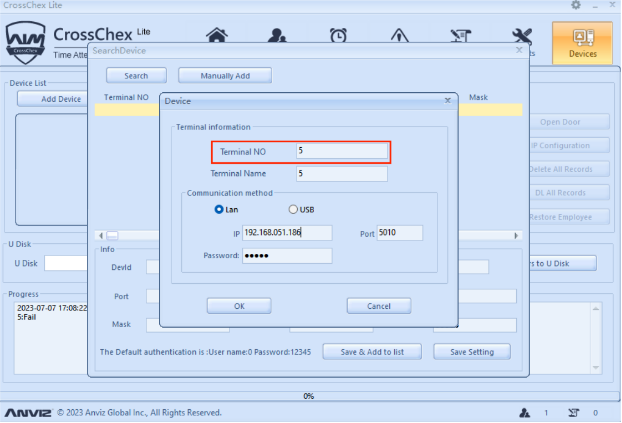Click OK in the Device dialog

[239, 305]
